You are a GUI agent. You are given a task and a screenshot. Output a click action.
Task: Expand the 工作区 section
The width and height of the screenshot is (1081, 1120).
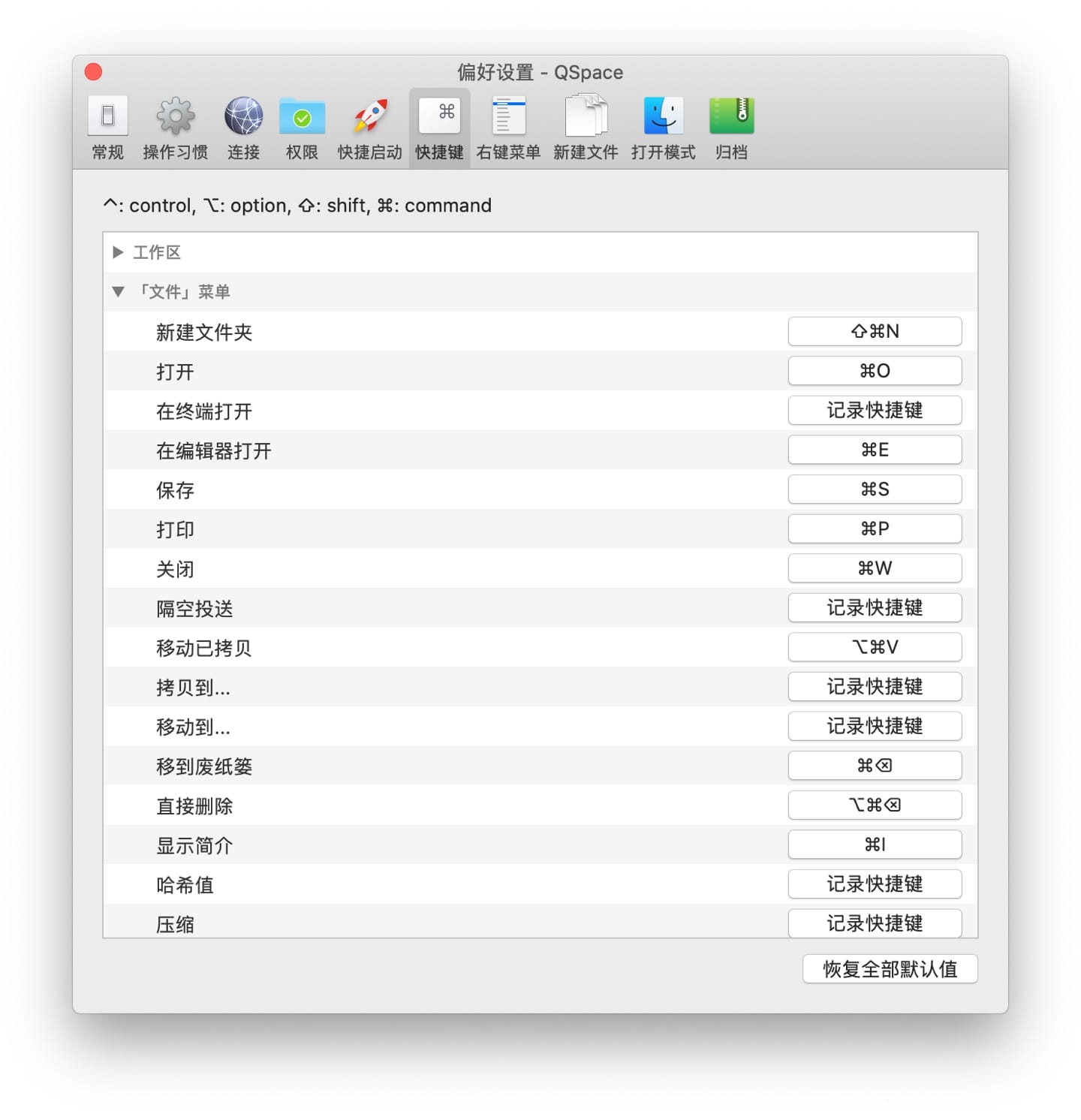click(118, 252)
